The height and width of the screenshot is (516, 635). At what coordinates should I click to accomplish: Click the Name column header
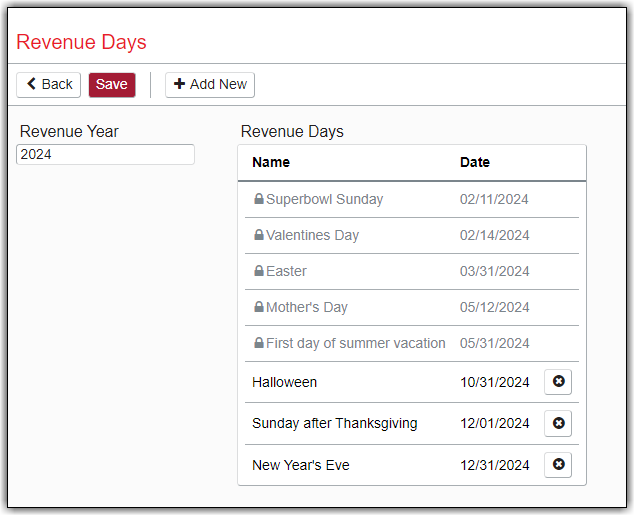pos(271,162)
